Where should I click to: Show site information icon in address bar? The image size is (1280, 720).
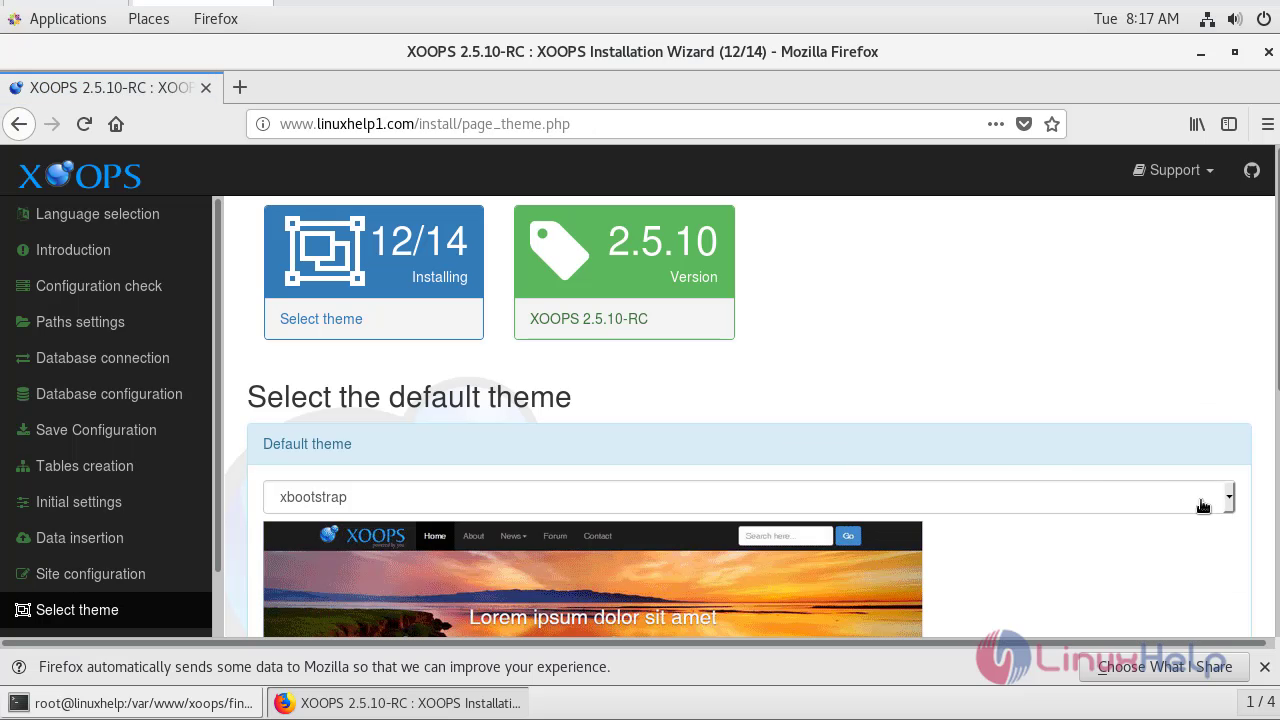[263, 124]
